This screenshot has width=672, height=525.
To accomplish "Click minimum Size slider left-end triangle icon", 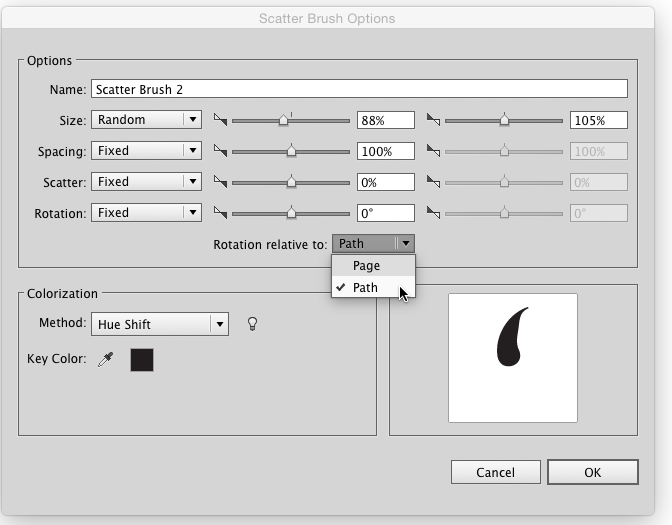I will click(220, 120).
